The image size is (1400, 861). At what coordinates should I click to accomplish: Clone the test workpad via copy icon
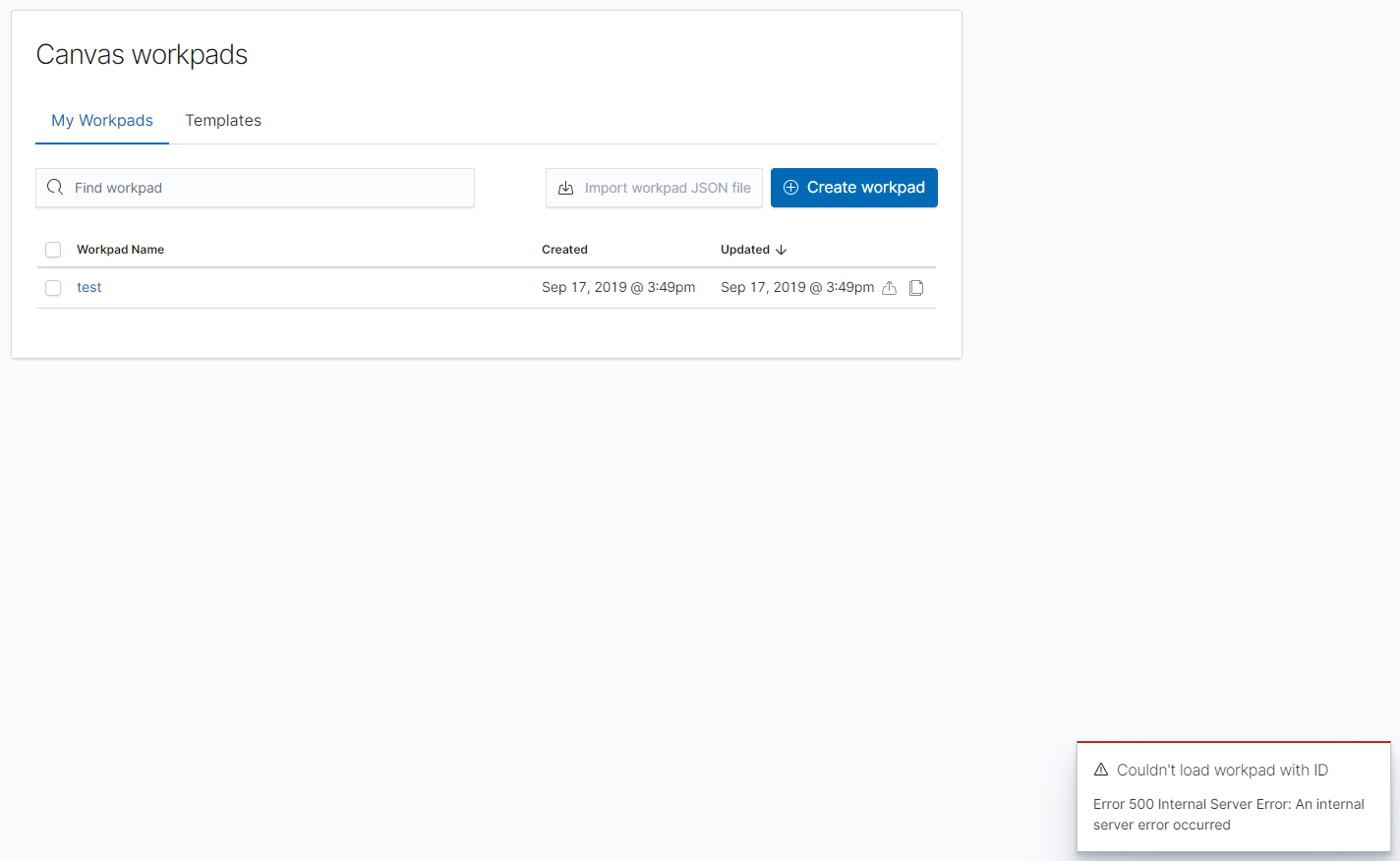click(915, 287)
